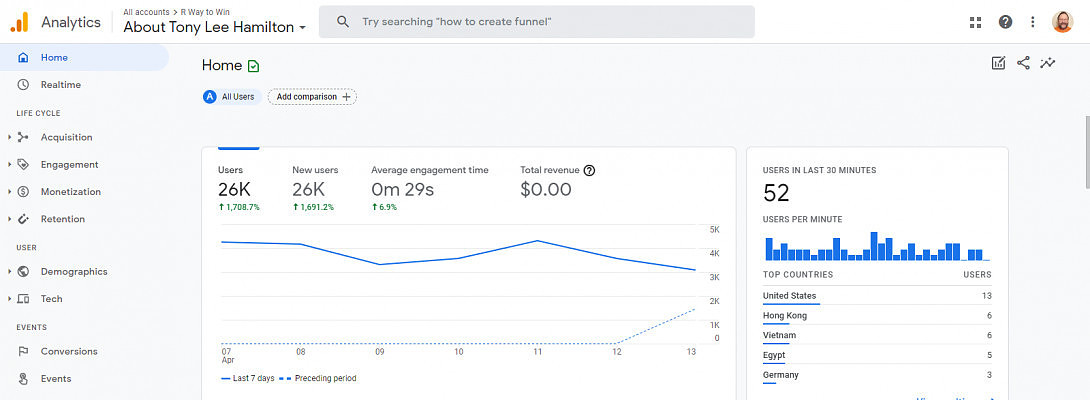The width and height of the screenshot is (1090, 400).
Task: Click the All Users segment chip
Action: pos(231,97)
